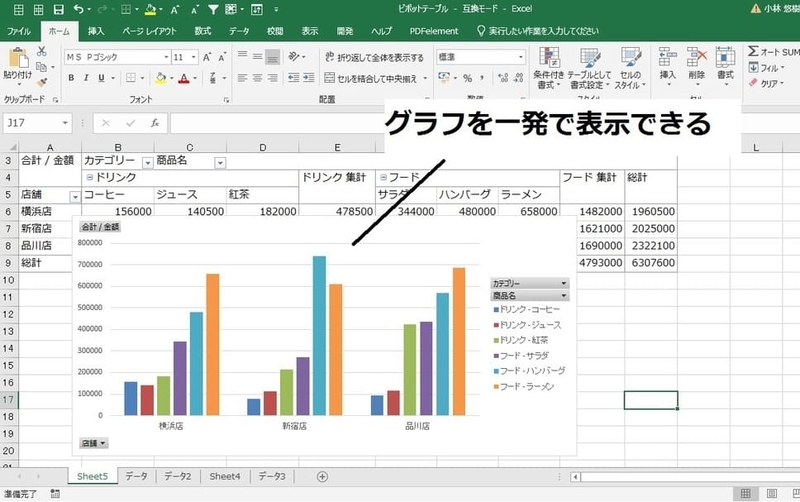Screen dimensions: 800x502
Task: Open the カテゴリー pivot filter dropdown in row 3
Action: click(x=147, y=163)
